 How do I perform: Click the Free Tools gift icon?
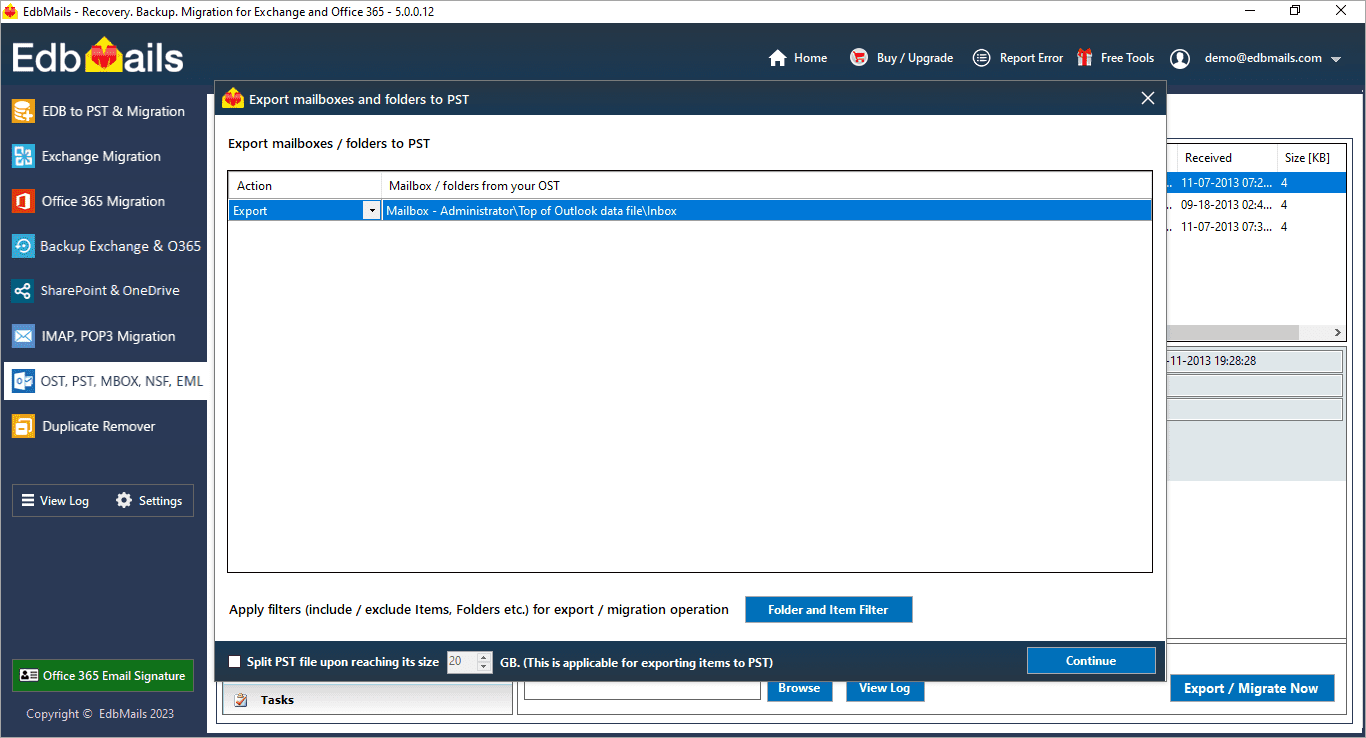click(x=1084, y=58)
